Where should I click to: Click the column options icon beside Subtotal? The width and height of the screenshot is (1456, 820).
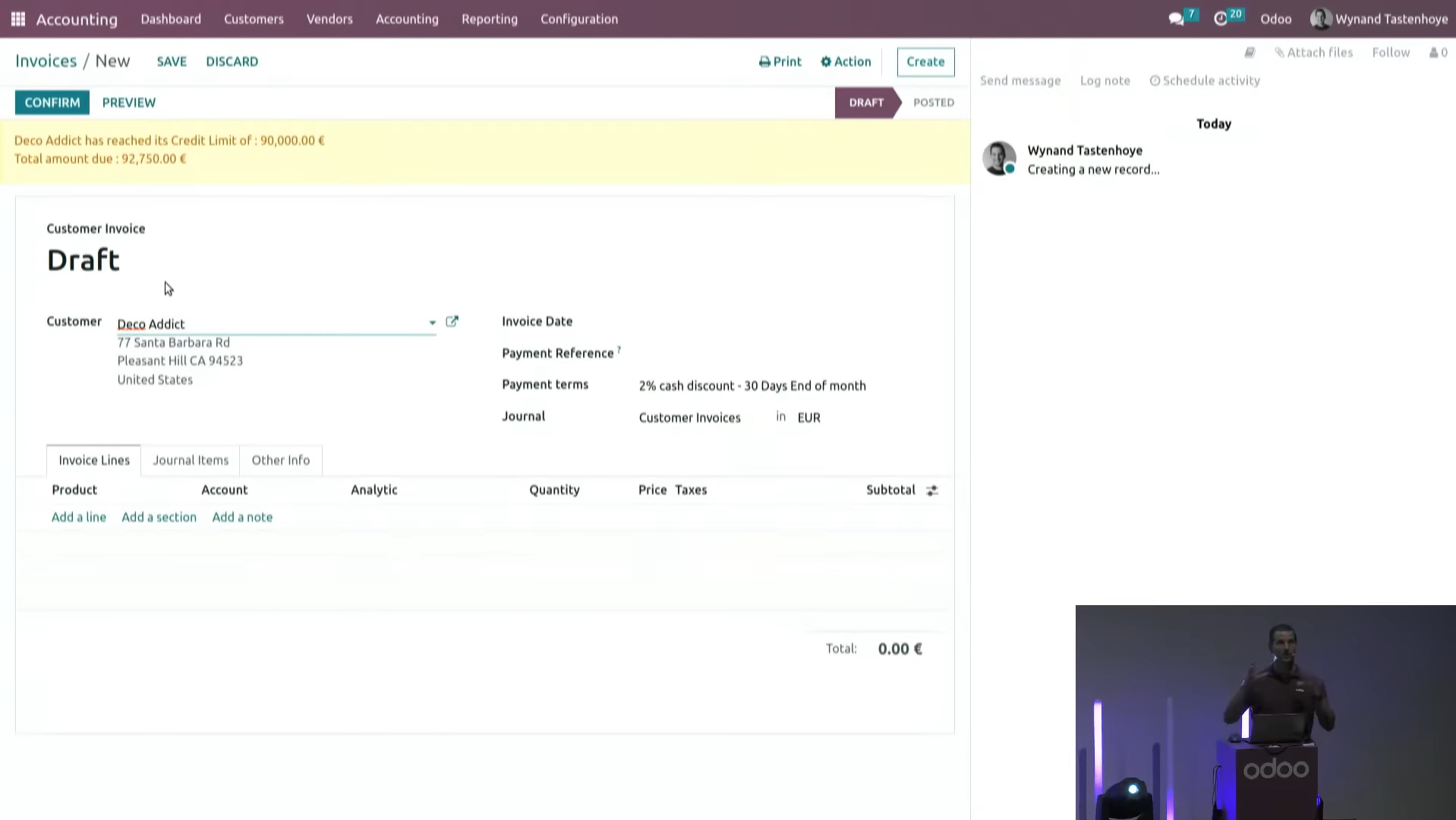932,490
